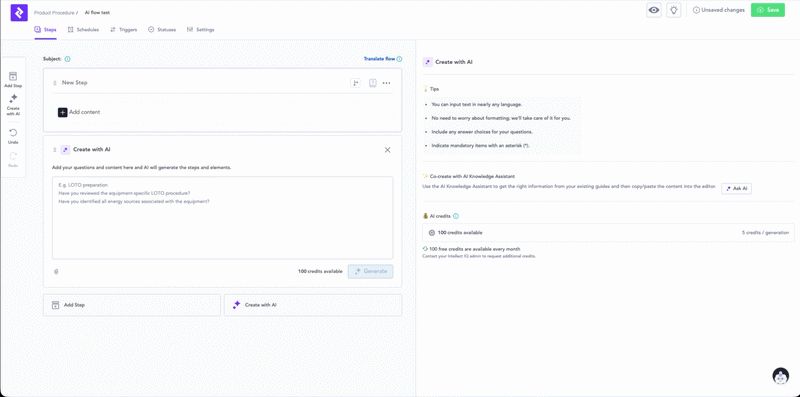Click Create with AI in the left sidebar
This screenshot has height=397, width=800.
point(13,105)
